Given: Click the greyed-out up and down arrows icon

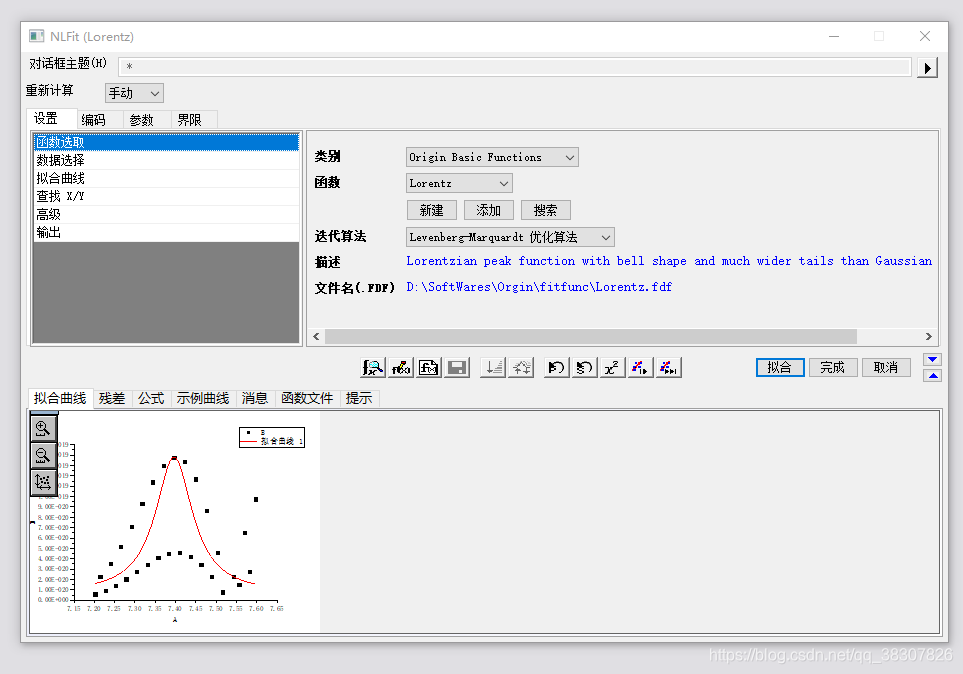Looking at the screenshot, I should [x=521, y=367].
